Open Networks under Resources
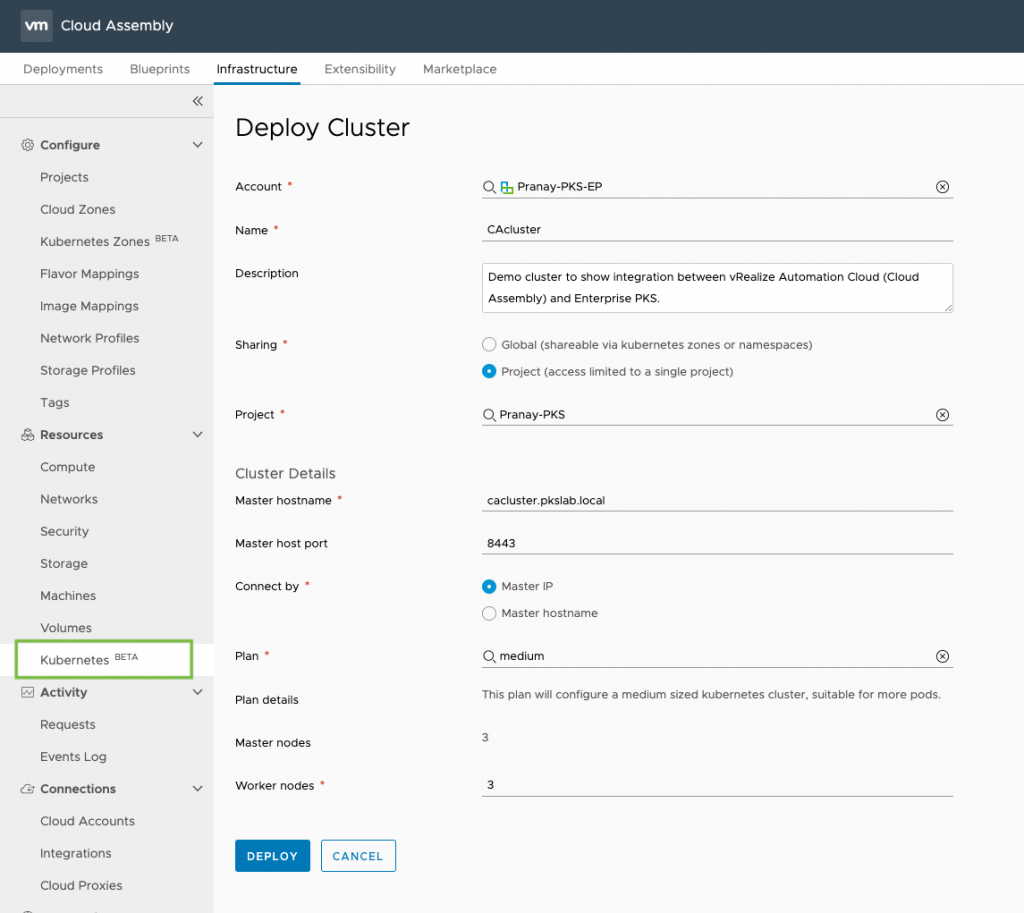Image resolution: width=1024 pixels, height=913 pixels. [x=69, y=500]
